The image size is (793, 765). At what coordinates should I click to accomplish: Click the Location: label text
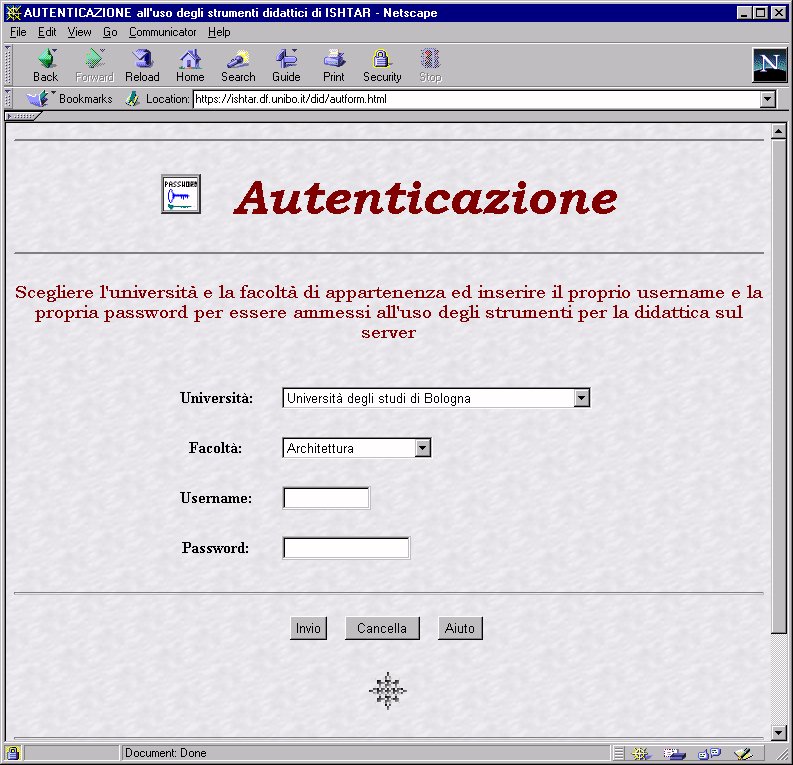[x=167, y=99]
